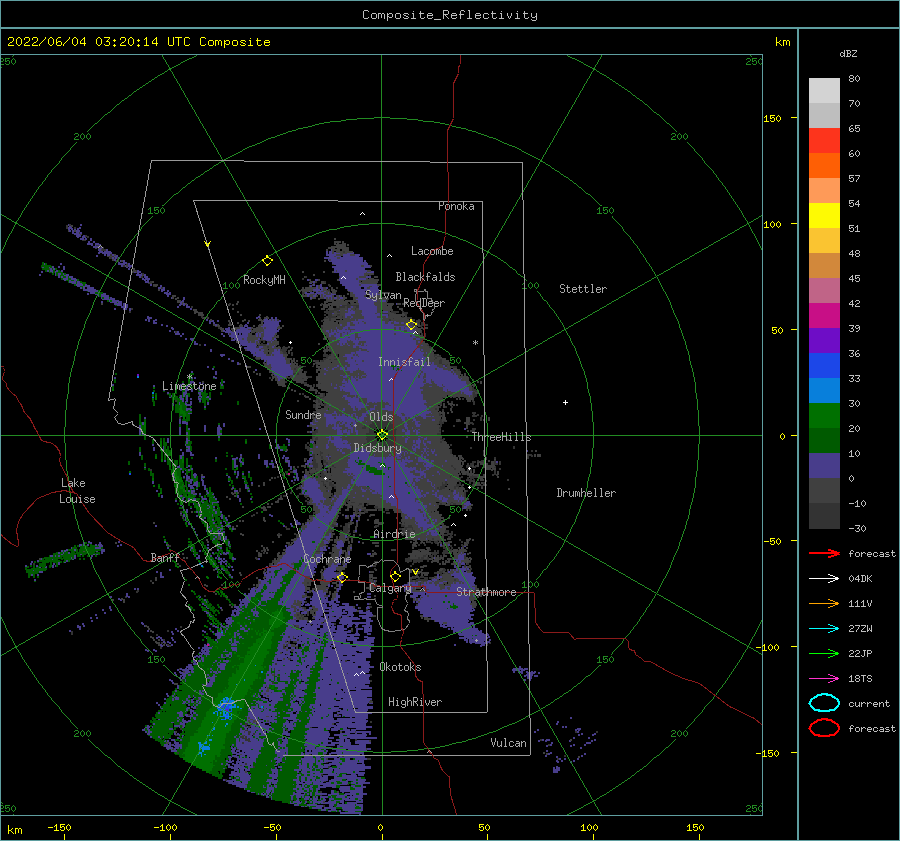Click the Lake Louise label
This screenshot has height=841, width=900.
coord(77,491)
